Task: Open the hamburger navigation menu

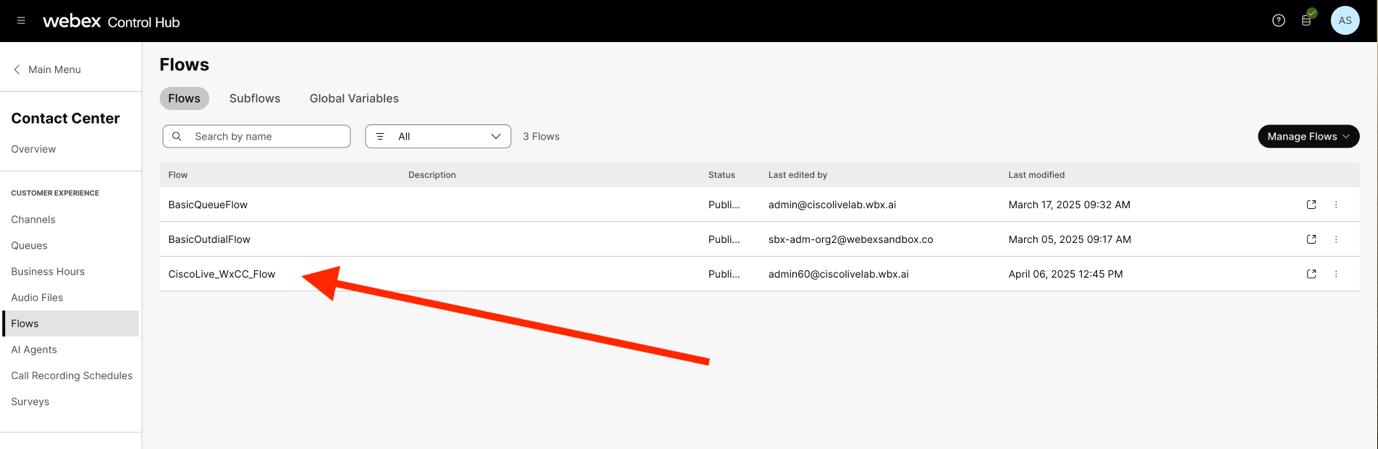Action: (x=21, y=21)
